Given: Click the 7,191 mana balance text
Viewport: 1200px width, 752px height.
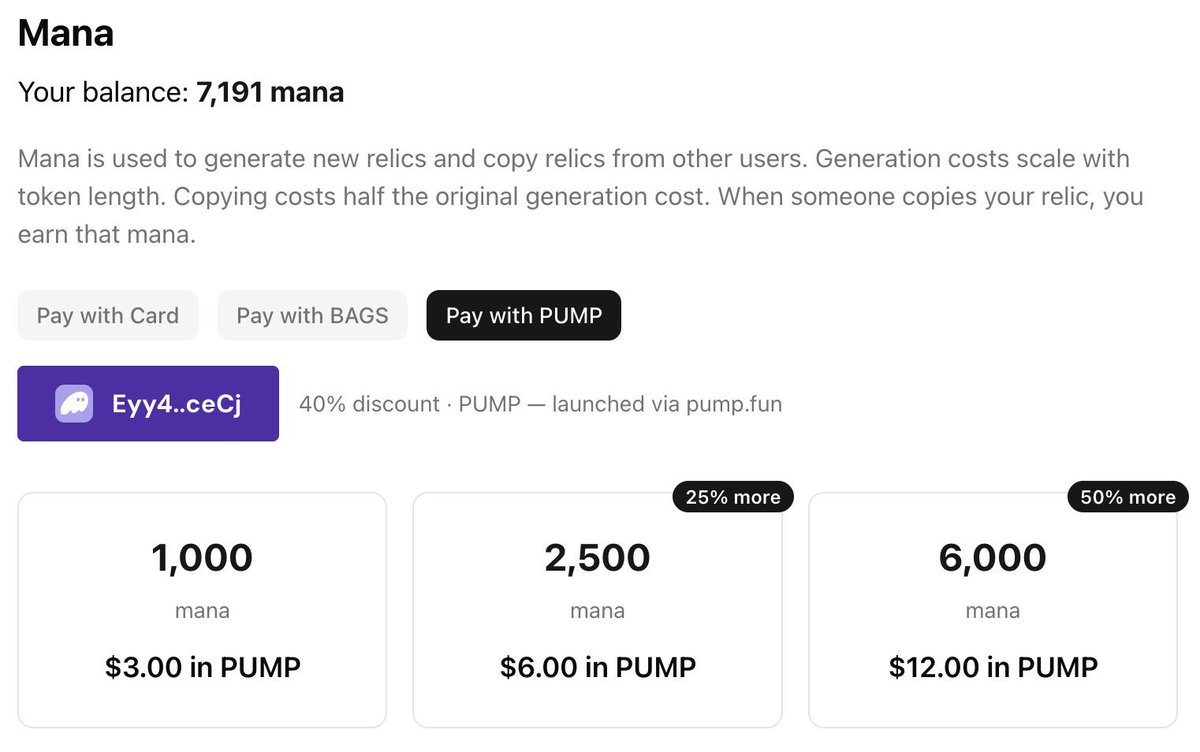Looking at the screenshot, I should (270, 93).
